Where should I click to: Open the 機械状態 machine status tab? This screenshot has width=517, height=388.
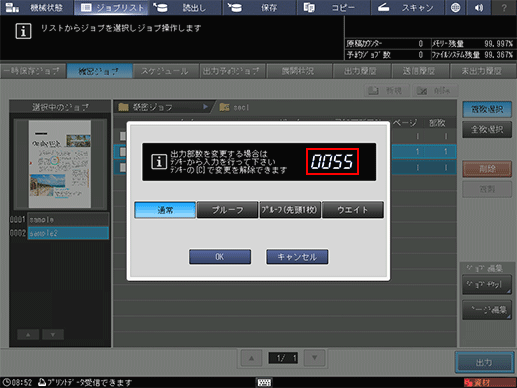[36, 7]
